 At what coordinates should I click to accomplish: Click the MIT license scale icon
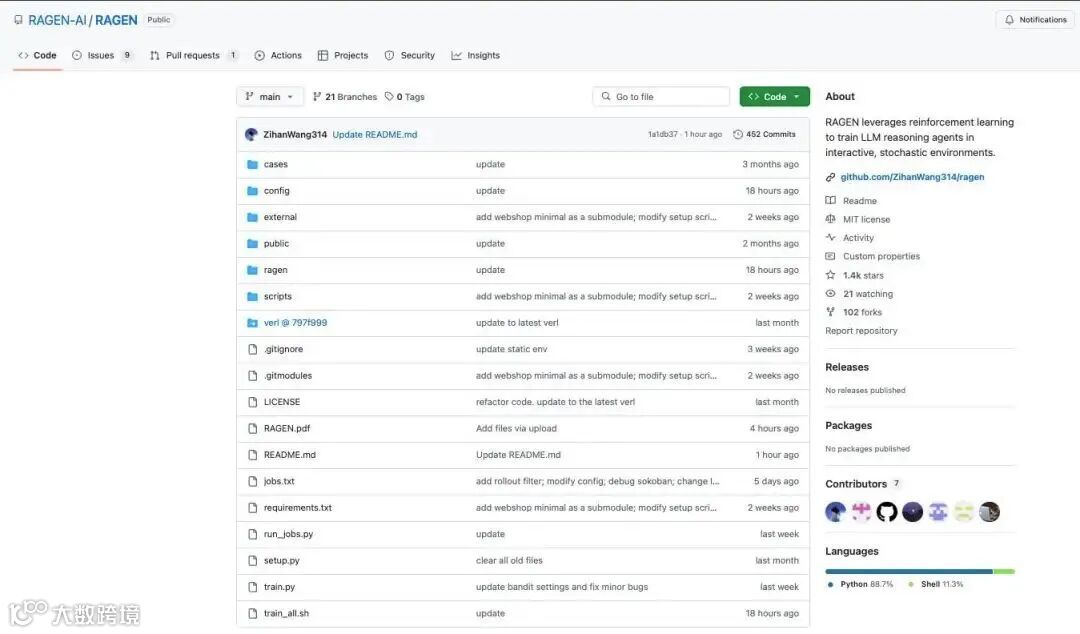point(830,219)
